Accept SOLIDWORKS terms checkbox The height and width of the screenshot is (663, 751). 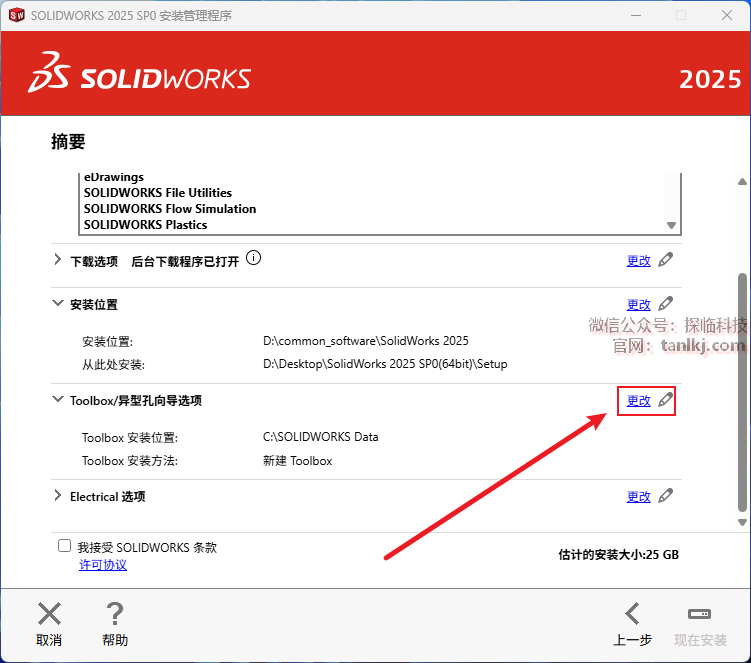click(x=64, y=546)
